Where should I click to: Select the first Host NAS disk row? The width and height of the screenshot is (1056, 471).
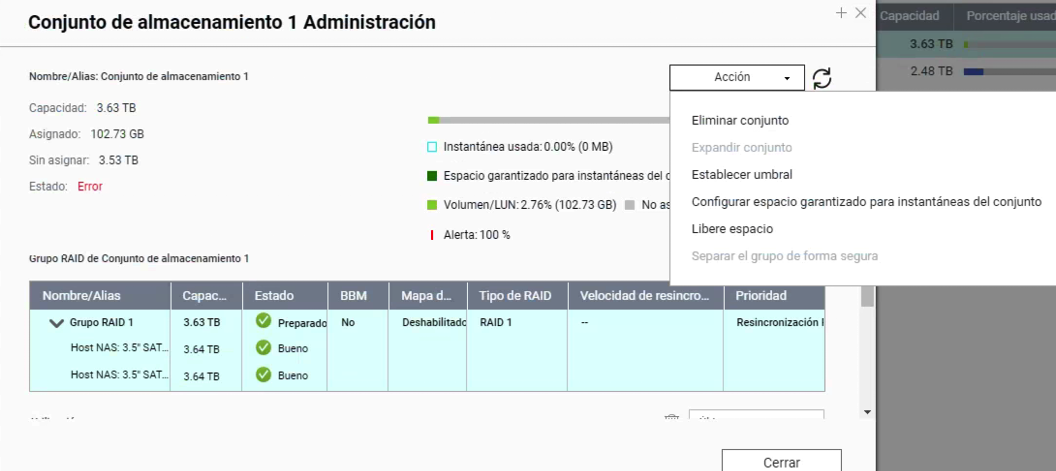[x=120, y=349]
